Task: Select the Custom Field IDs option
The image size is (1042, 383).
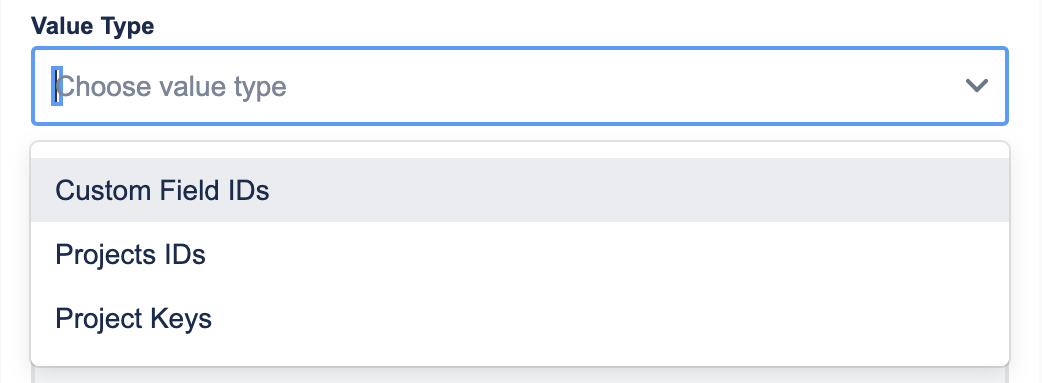Action: click(520, 190)
